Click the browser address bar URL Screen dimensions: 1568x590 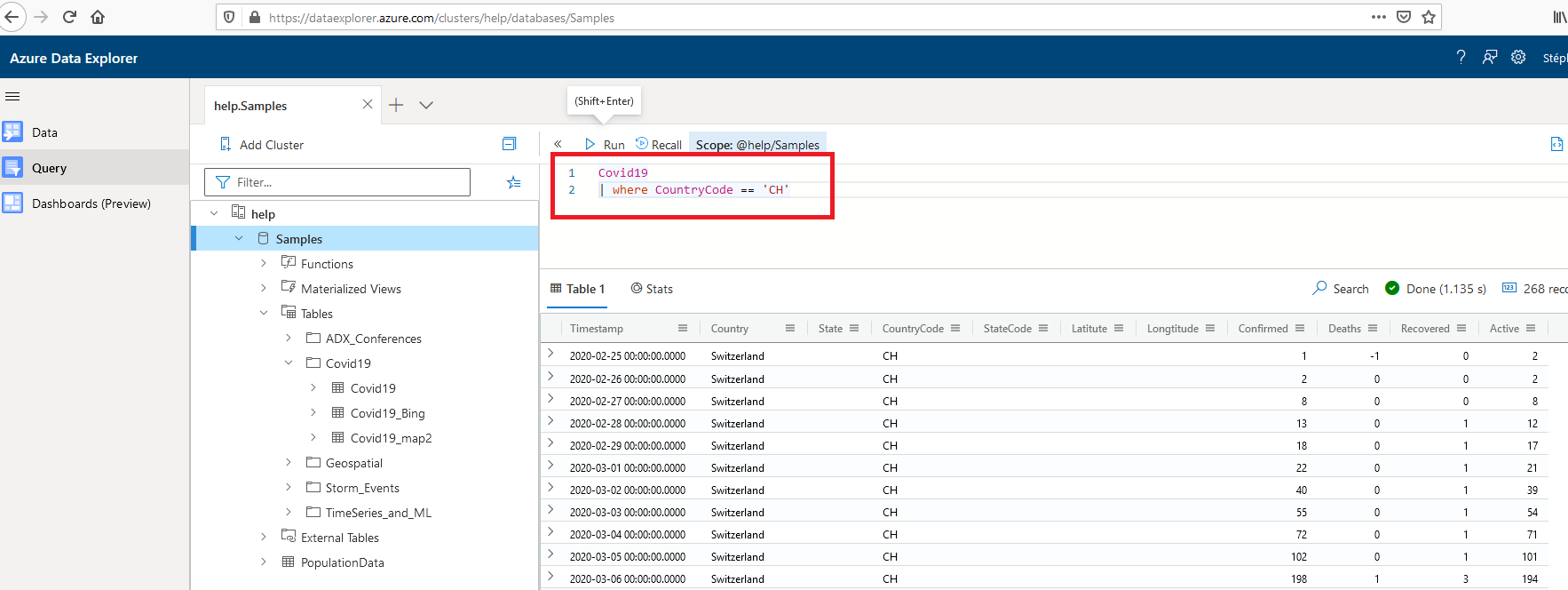[441, 18]
